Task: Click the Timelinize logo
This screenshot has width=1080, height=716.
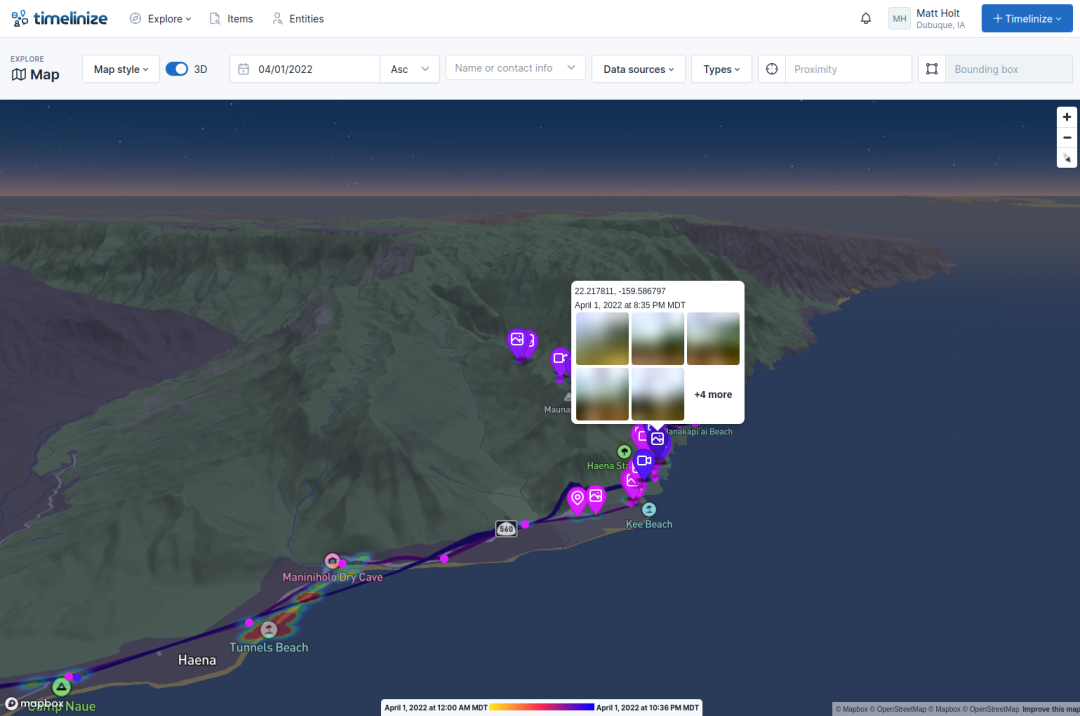Action: point(60,18)
